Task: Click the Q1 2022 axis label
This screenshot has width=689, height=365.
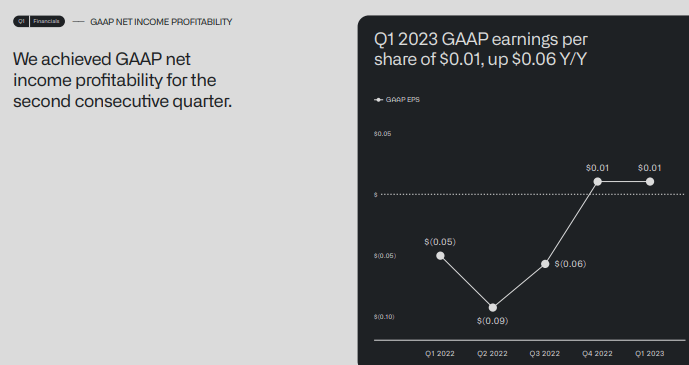Action: (x=440, y=354)
